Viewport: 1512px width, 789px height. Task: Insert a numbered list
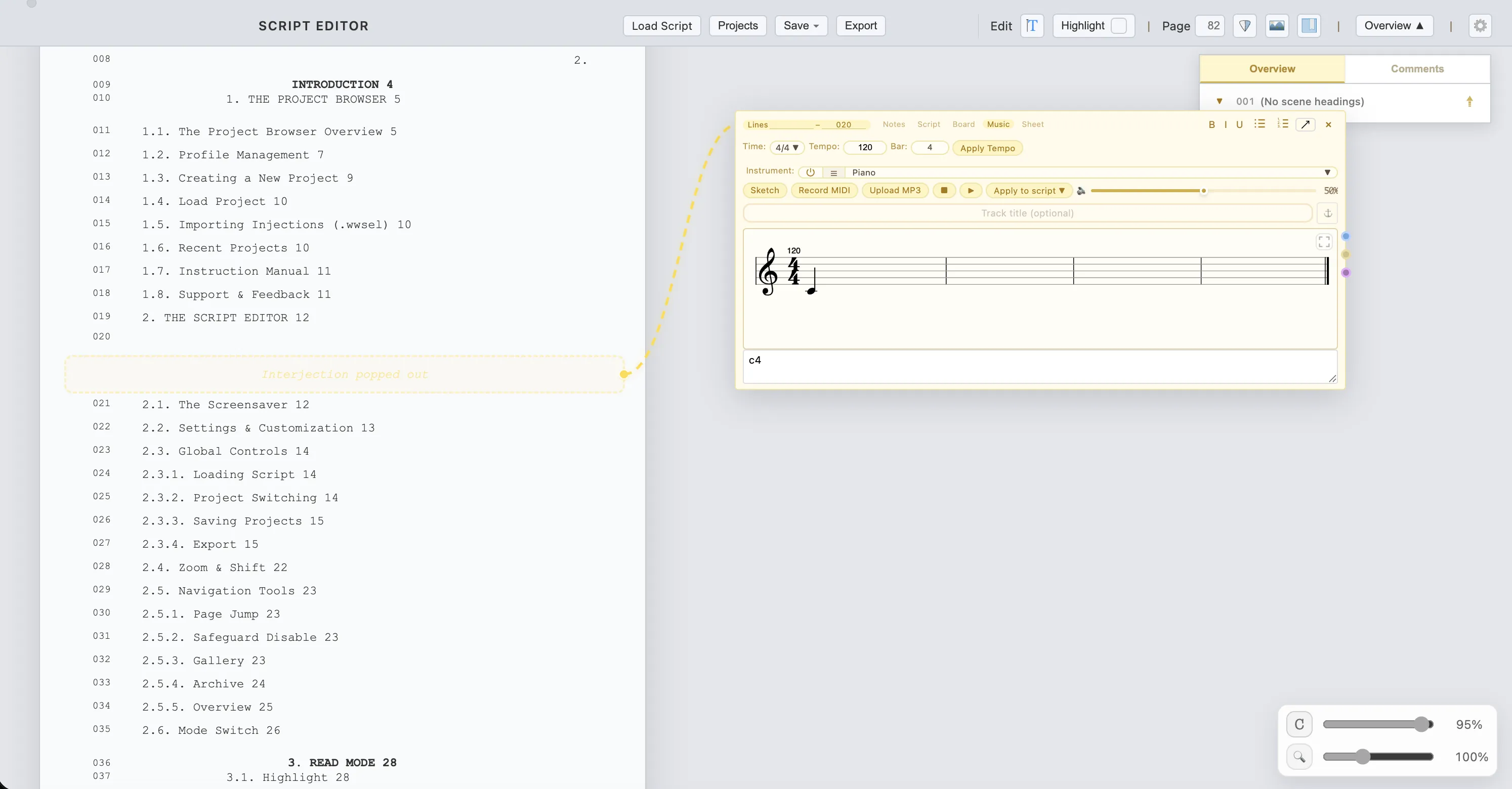pos(1282,124)
